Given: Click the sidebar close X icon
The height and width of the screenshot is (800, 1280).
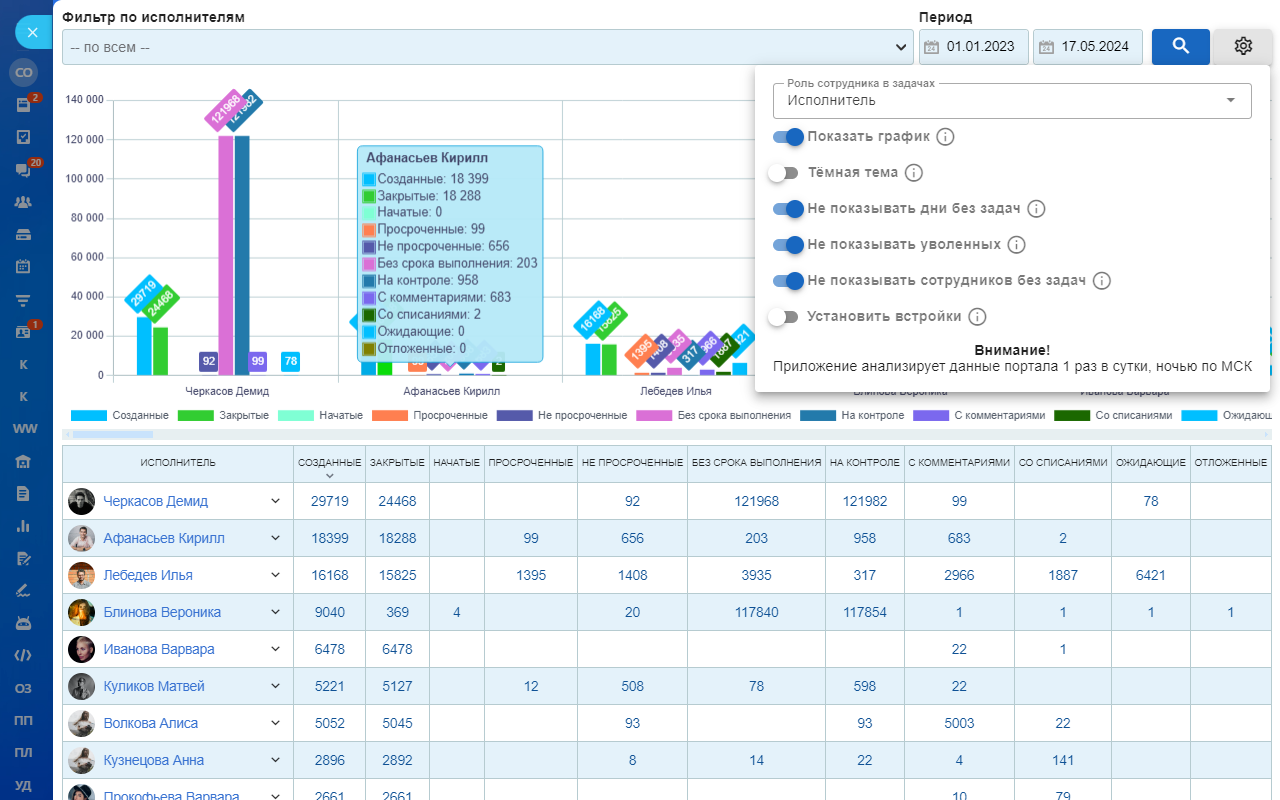Looking at the screenshot, I should click(x=32, y=32).
